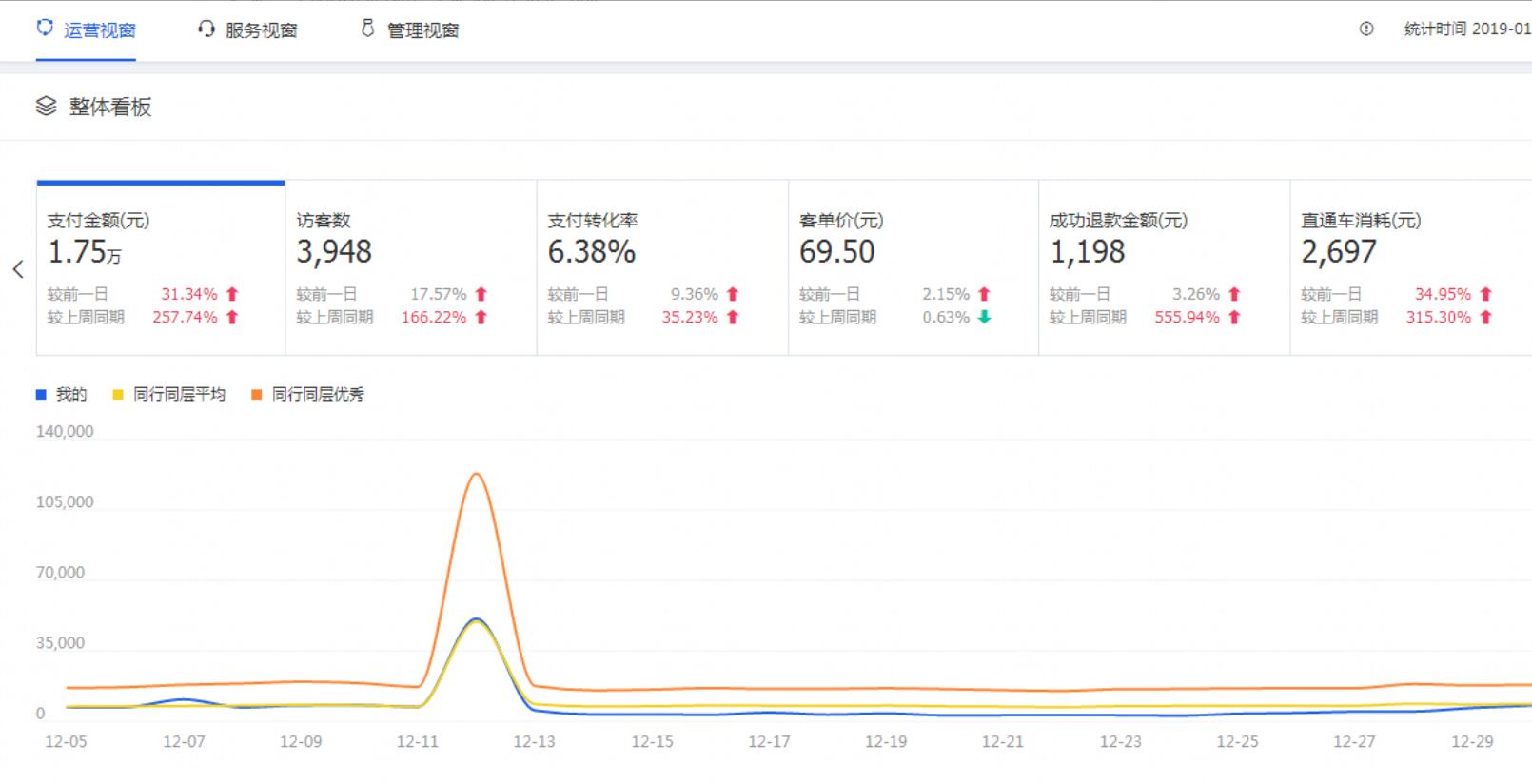Select the 成功退款金额(元) metric card
Viewport: 1532px width, 784px height.
(x=1165, y=268)
